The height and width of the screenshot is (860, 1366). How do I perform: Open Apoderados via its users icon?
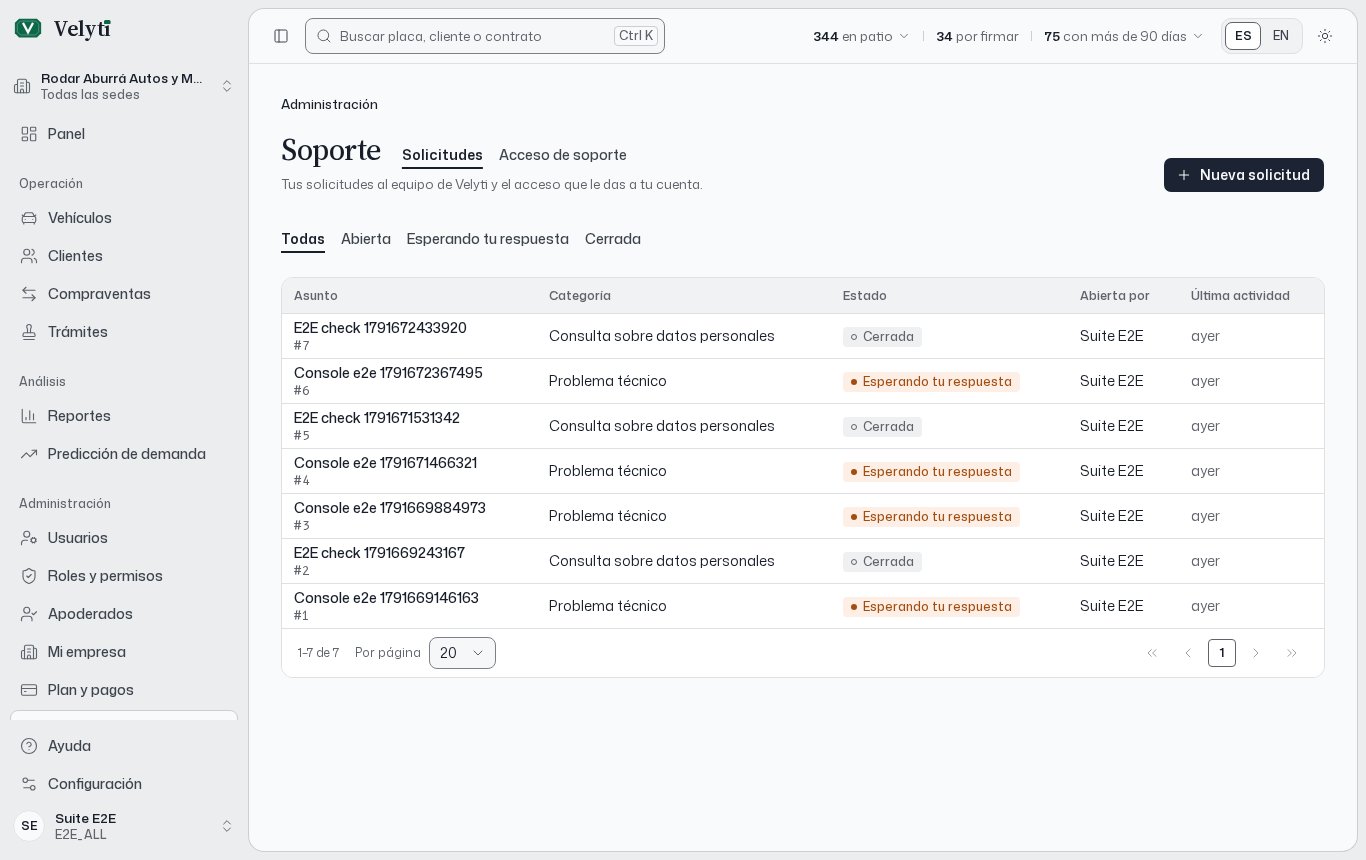click(x=29, y=614)
